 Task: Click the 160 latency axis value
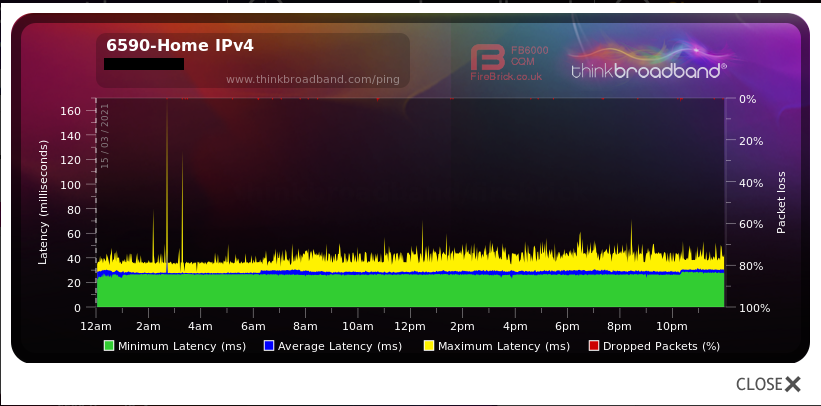coord(71,111)
